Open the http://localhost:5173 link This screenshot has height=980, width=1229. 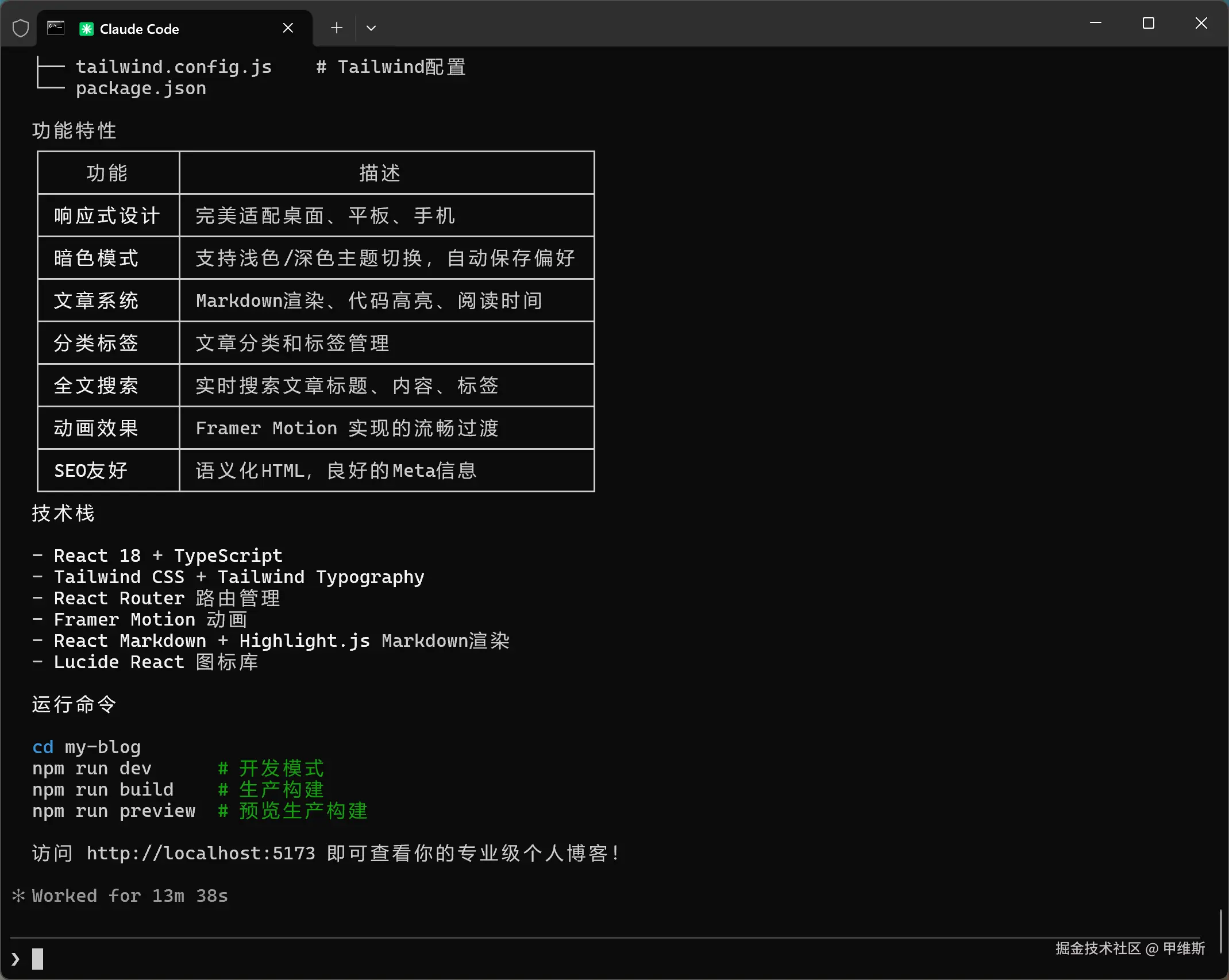201,854
